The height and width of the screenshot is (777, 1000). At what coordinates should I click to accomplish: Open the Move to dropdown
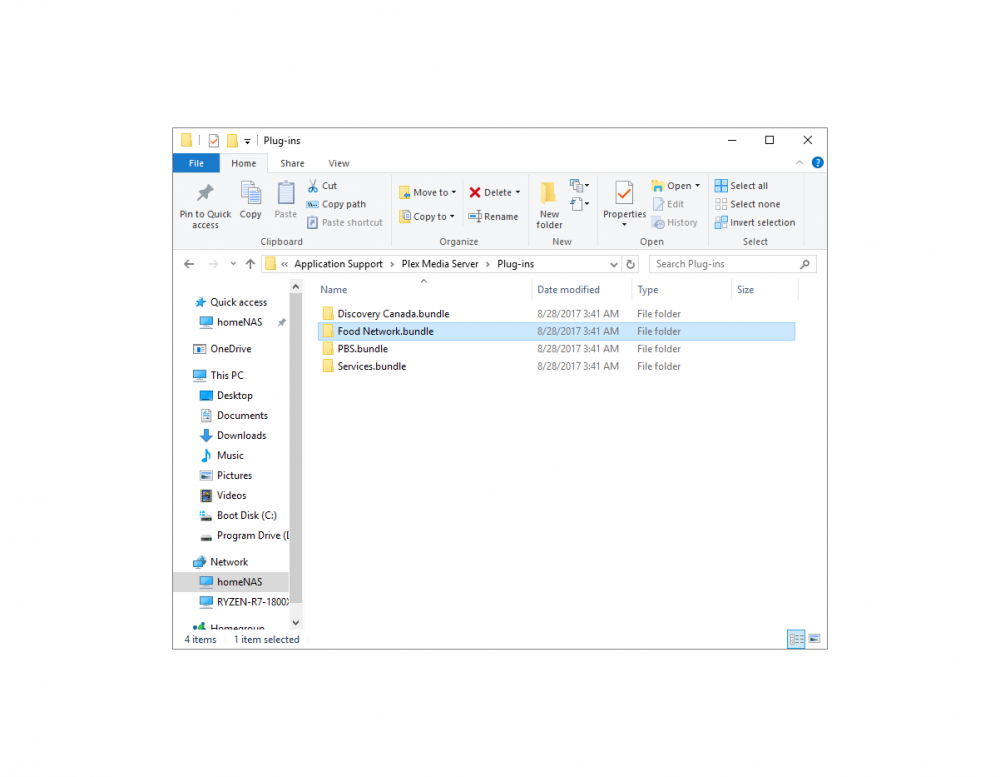427,192
